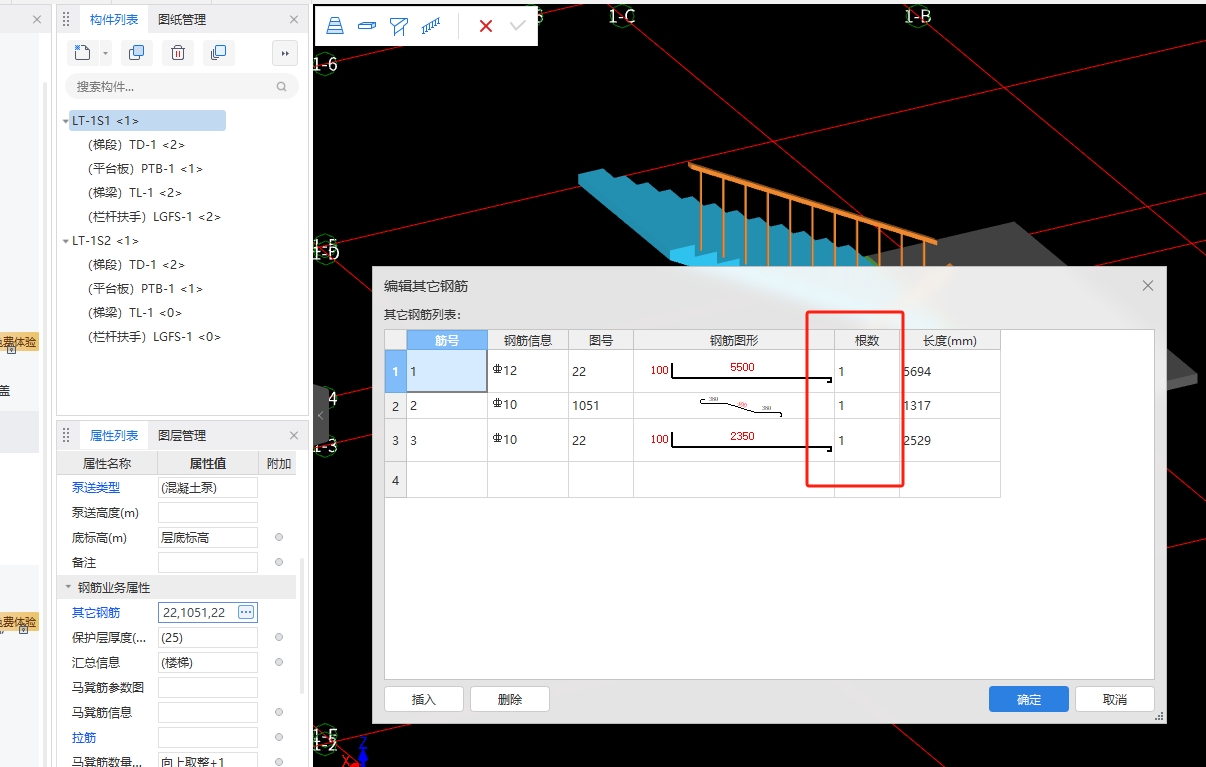Select LT-1S1 <1> in component tree
This screenshot has height=767, width=1206.
(x=147, y=121)
